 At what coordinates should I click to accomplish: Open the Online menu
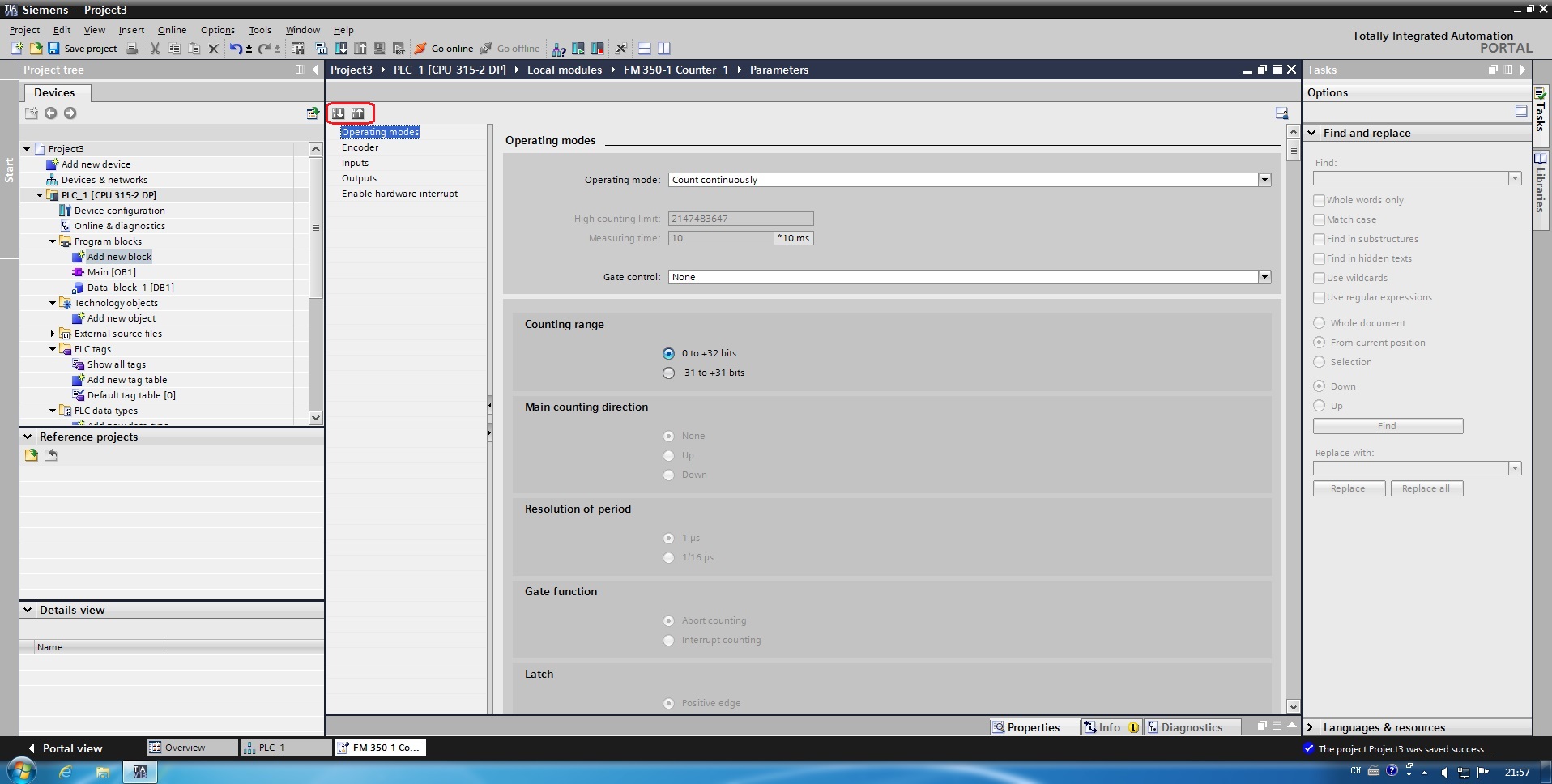172,30
